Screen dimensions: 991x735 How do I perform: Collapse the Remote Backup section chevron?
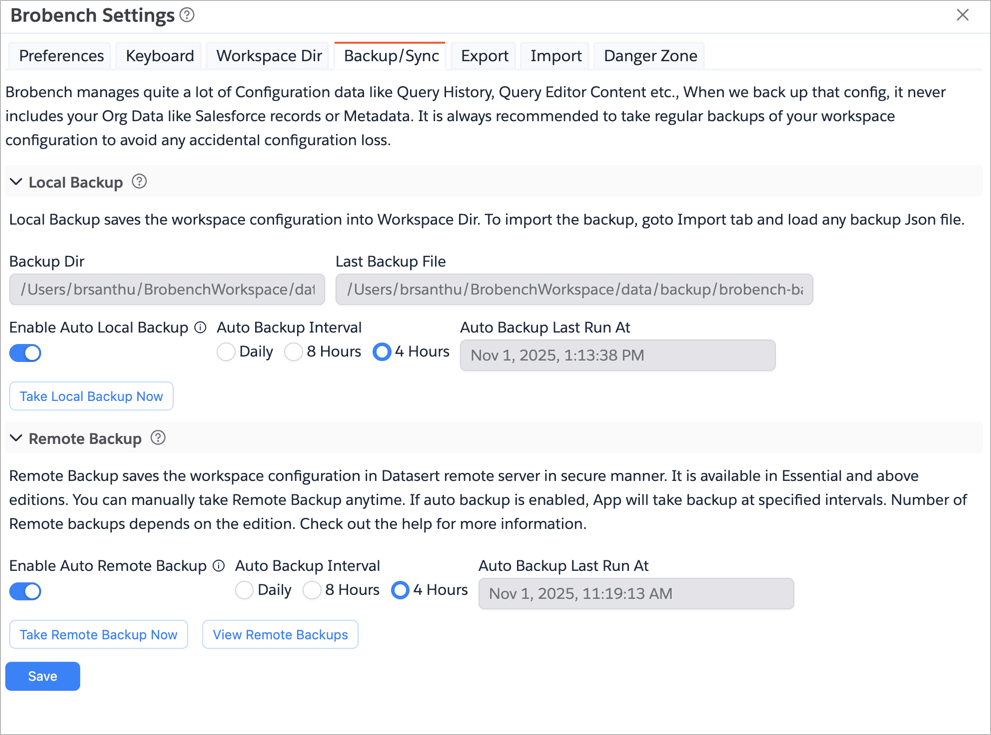16,438
